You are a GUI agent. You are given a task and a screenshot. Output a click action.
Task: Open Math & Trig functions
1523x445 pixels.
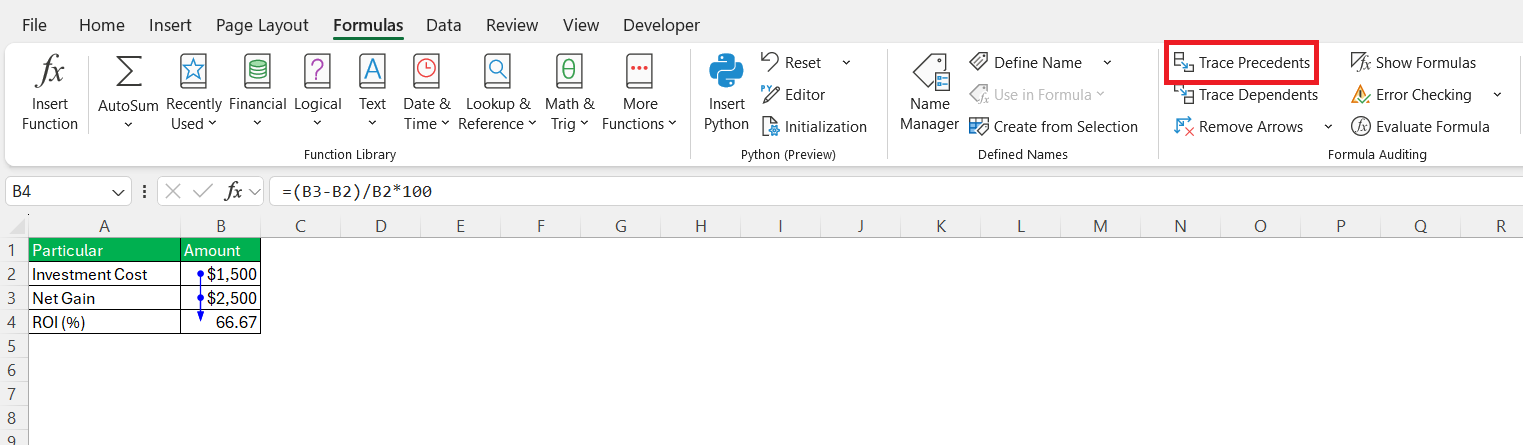569,94
